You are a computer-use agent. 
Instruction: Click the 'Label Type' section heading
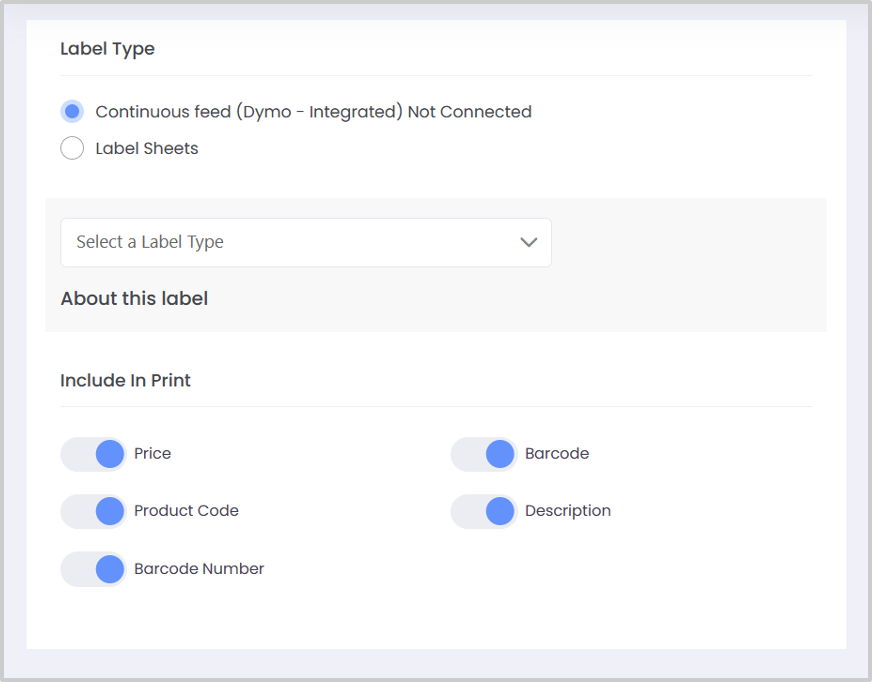pyautogui.click(x=107, y=49)
